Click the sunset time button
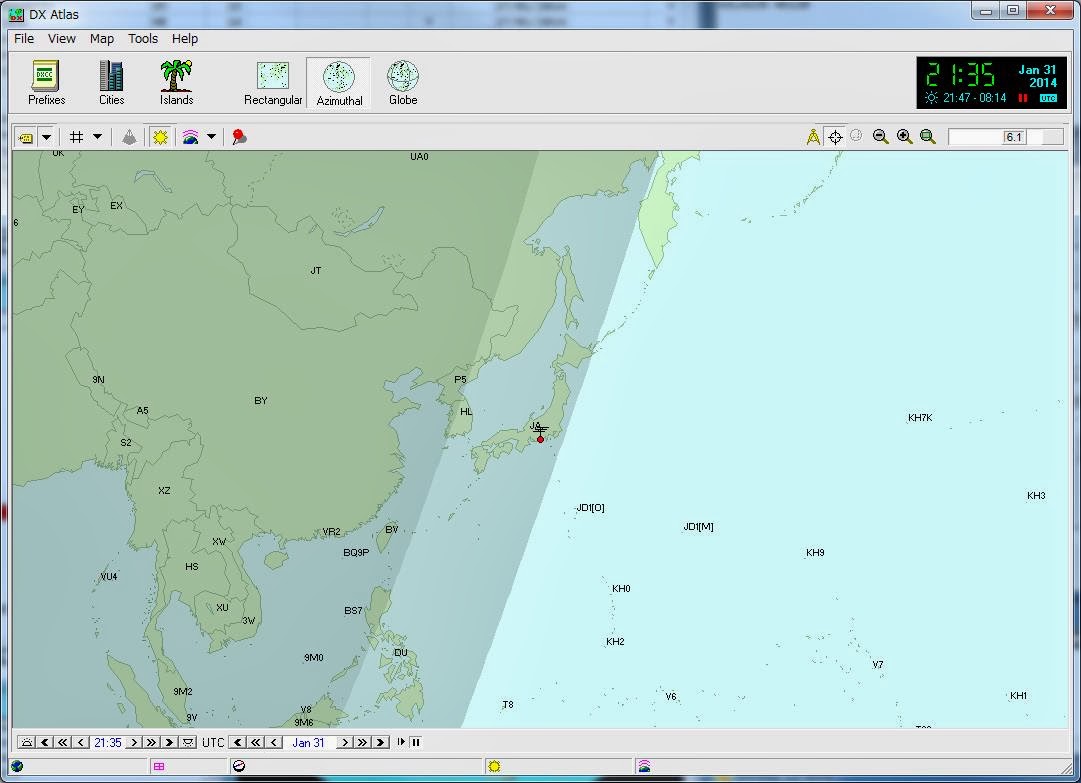The height and width of the screenshot is (783, 1081). [188, 742]
